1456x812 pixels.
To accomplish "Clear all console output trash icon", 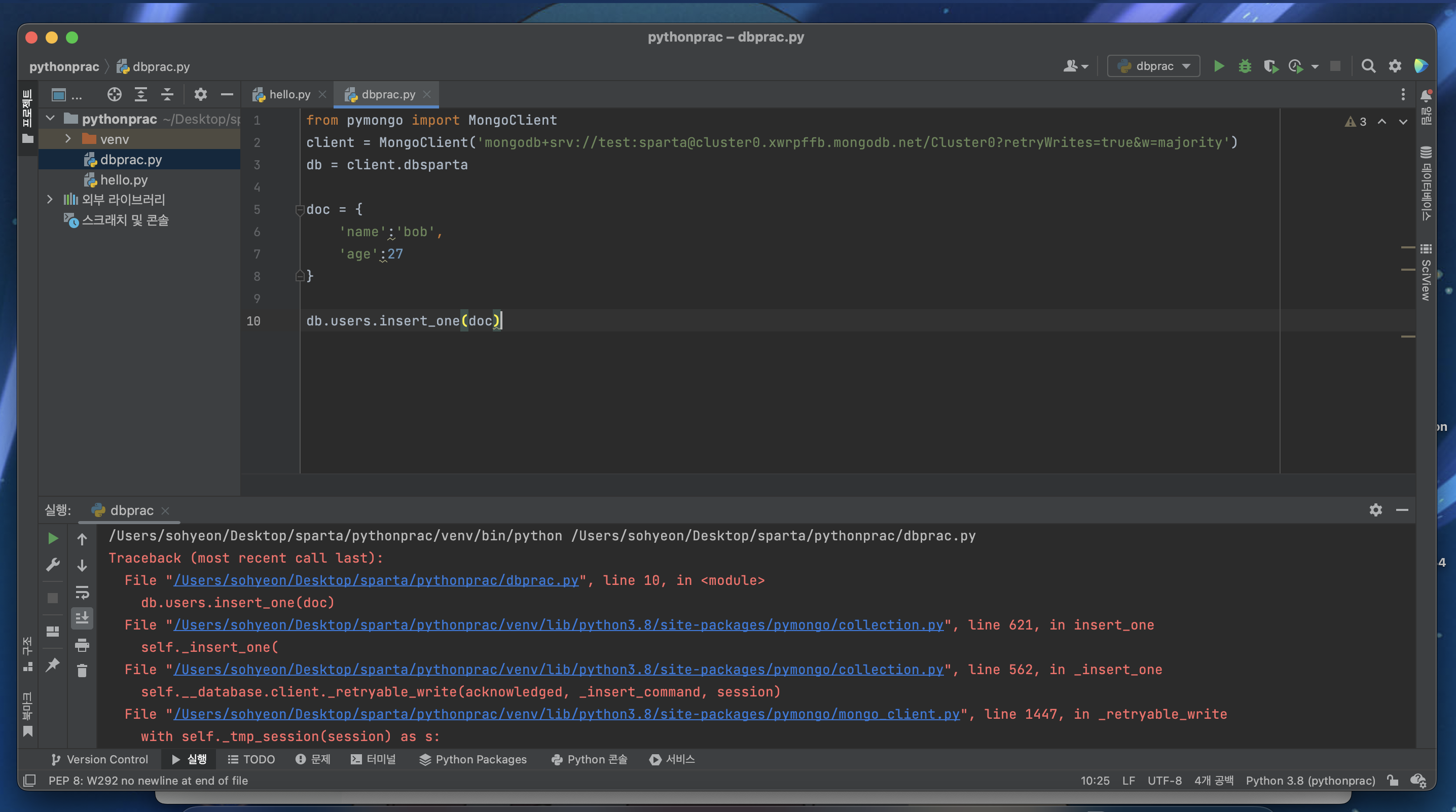I will 82,671.
